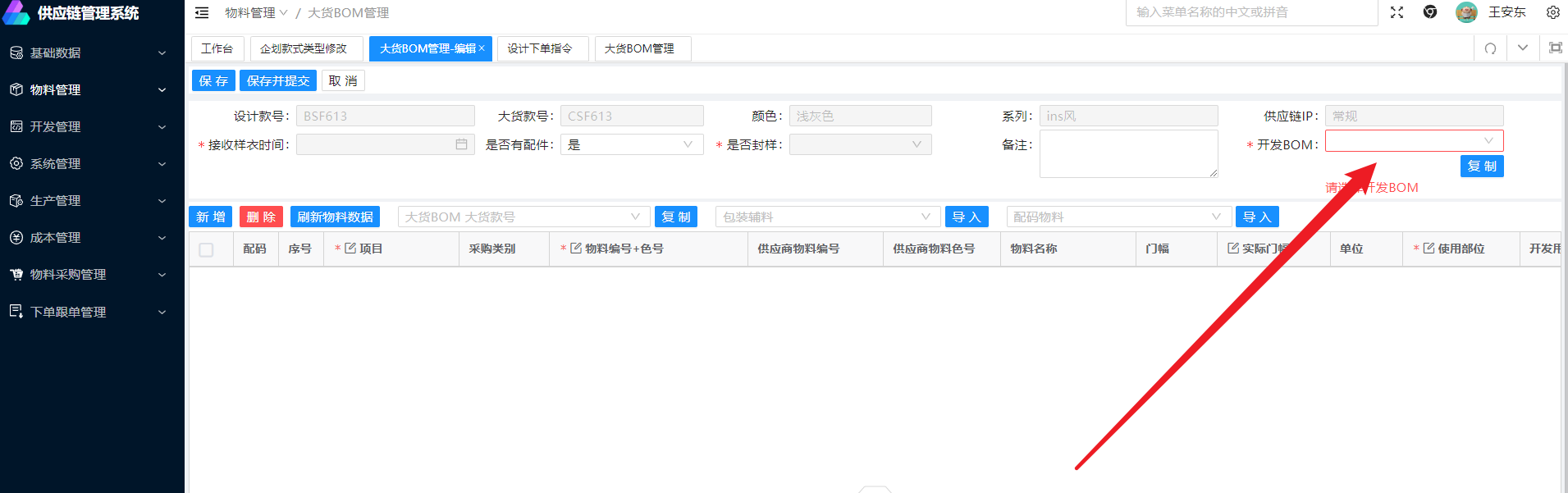1568x493 pixels.
Task: Switch to the 企划款式类型修改 tab
Action: 304,48
